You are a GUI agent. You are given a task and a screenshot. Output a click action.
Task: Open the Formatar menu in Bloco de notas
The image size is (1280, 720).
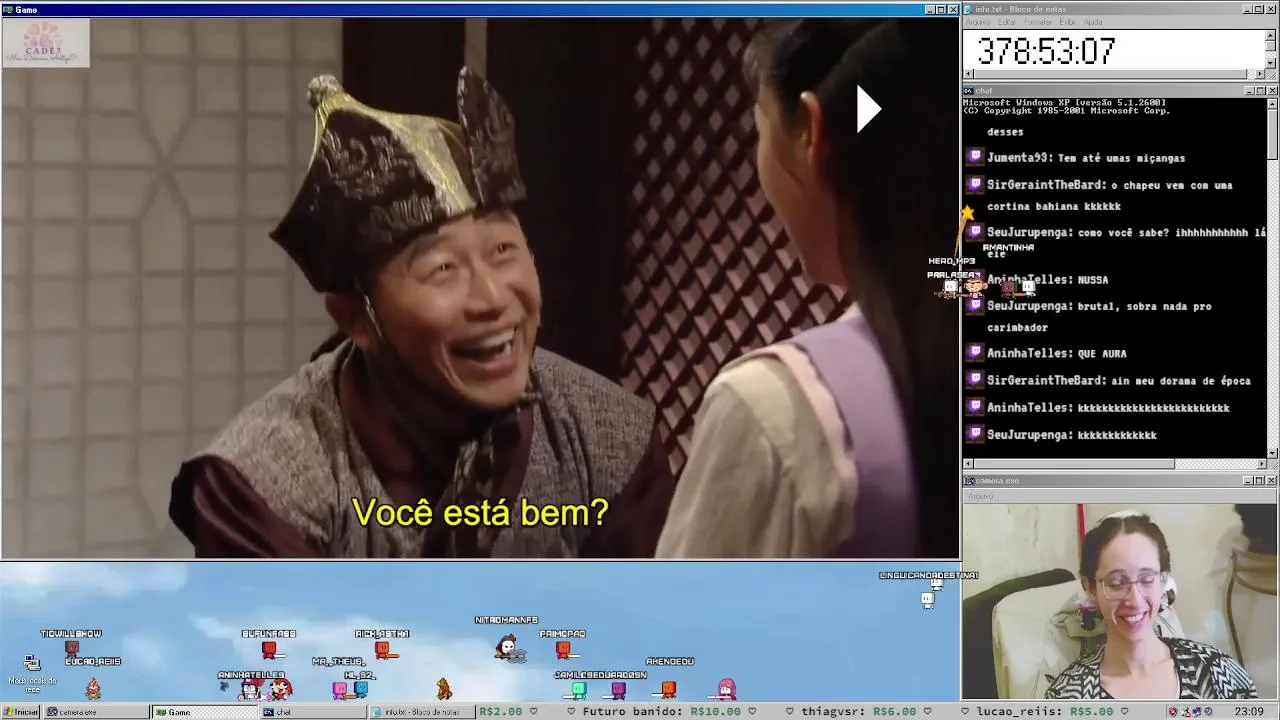[1038, 22]
